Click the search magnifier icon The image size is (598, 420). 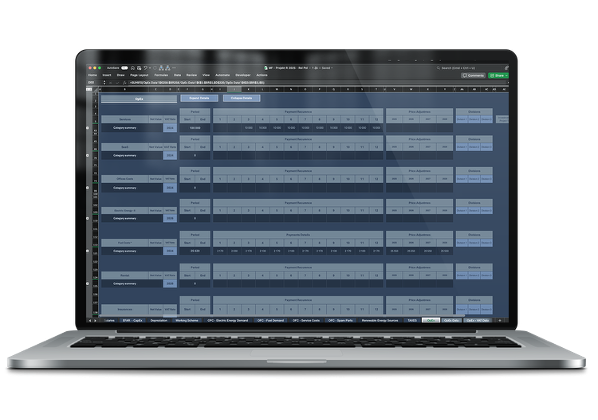438,68
